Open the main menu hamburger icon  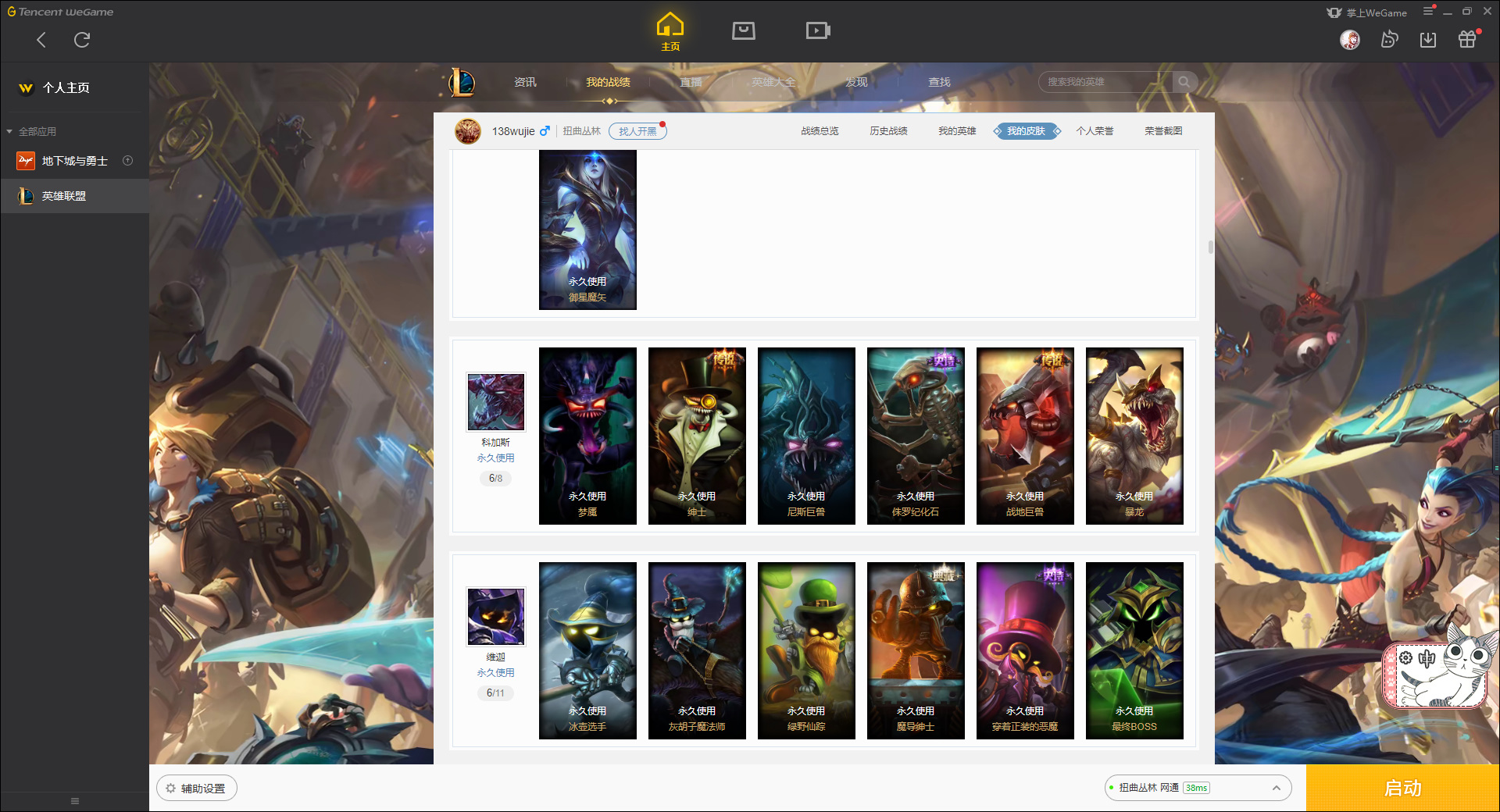click(x=1428, y=11)
